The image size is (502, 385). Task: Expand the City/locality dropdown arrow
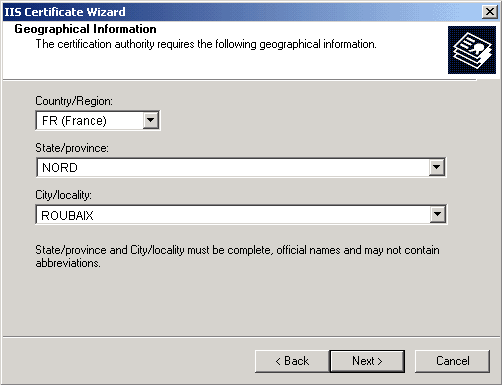(437, 214)
